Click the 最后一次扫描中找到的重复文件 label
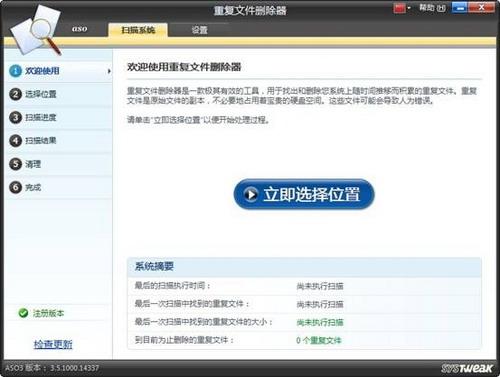 192,304
